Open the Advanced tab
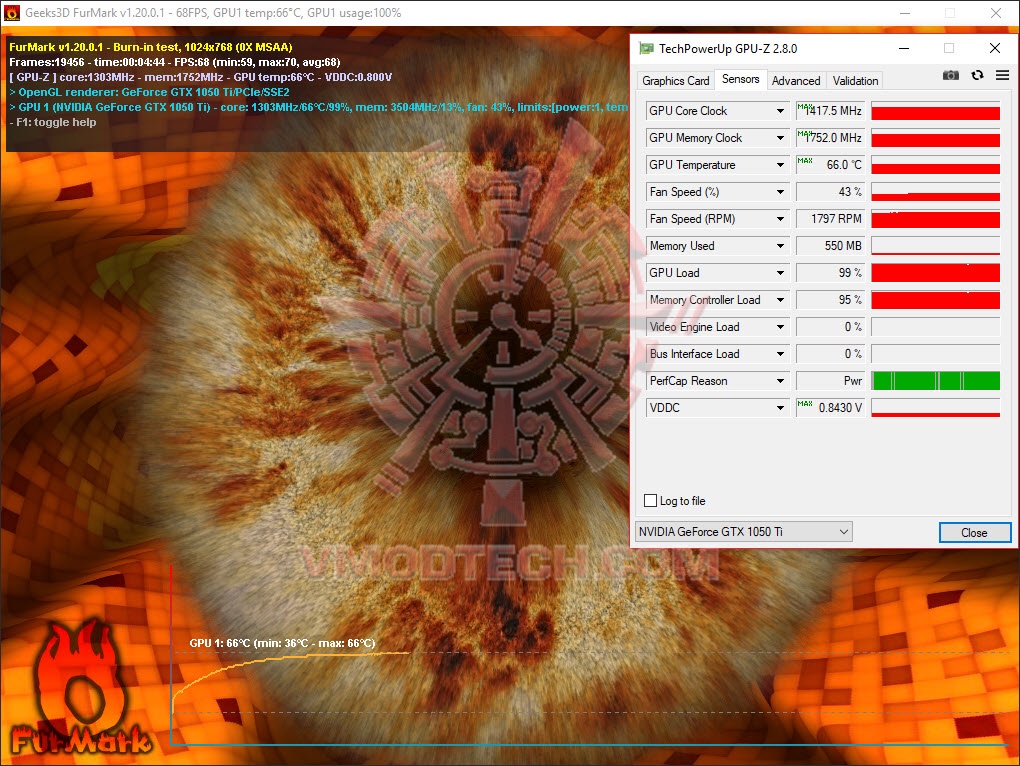Screen dimensions: 1020x766 pos(796,81)
